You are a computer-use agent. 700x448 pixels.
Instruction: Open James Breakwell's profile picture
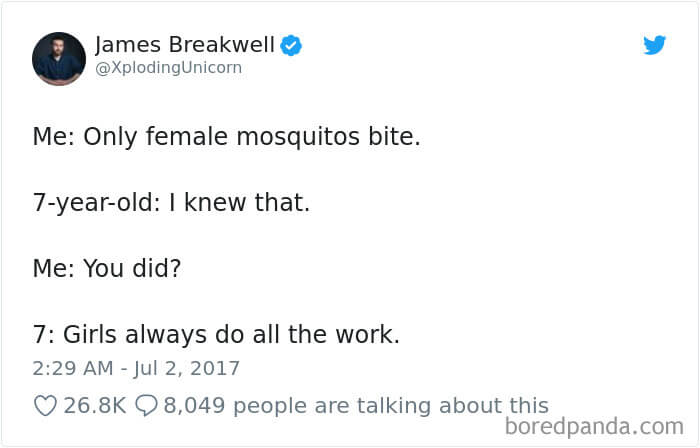pyautogui.click(x=59, y=58)
